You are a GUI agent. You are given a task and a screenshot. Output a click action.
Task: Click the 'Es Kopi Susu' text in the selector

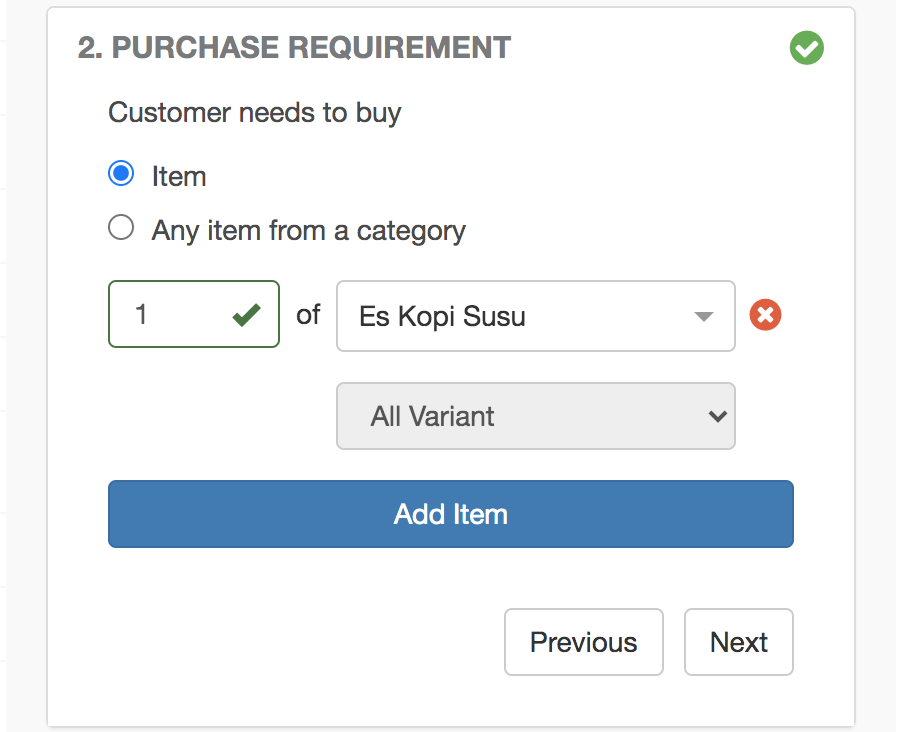[x=442, y=317]
